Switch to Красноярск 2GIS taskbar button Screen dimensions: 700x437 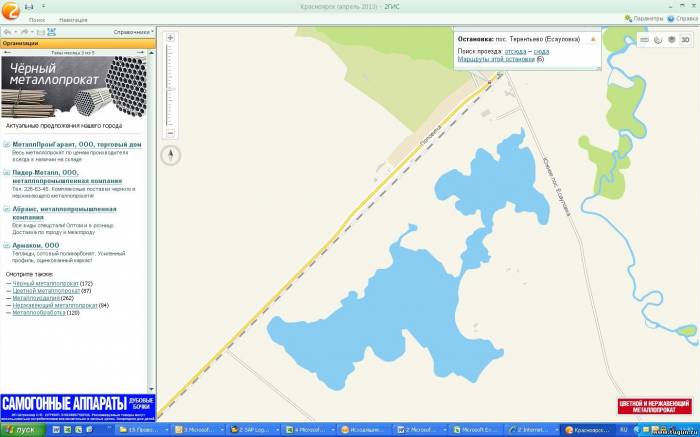[x=587, y=430]
